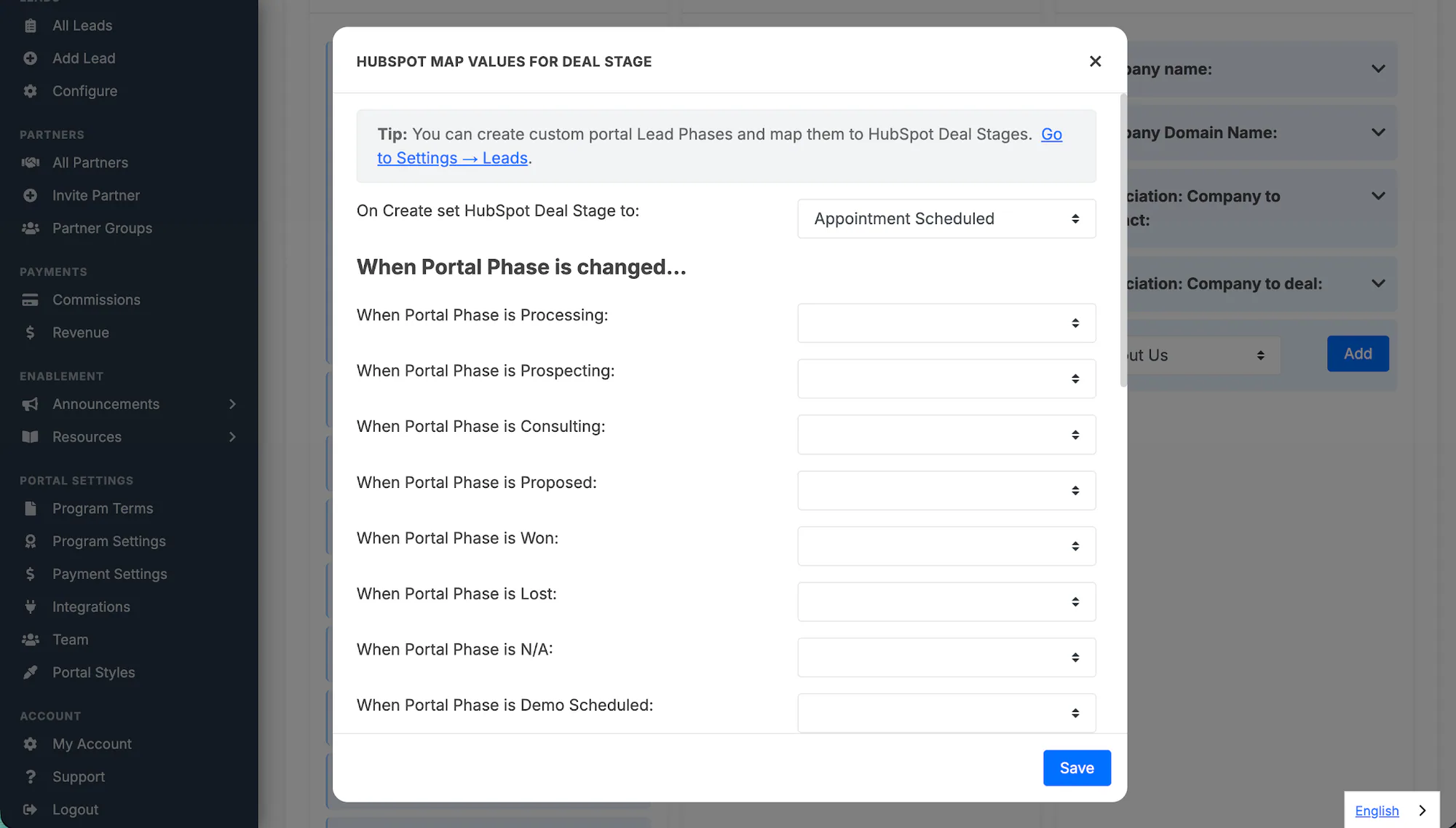Click the Logout label

76,809
